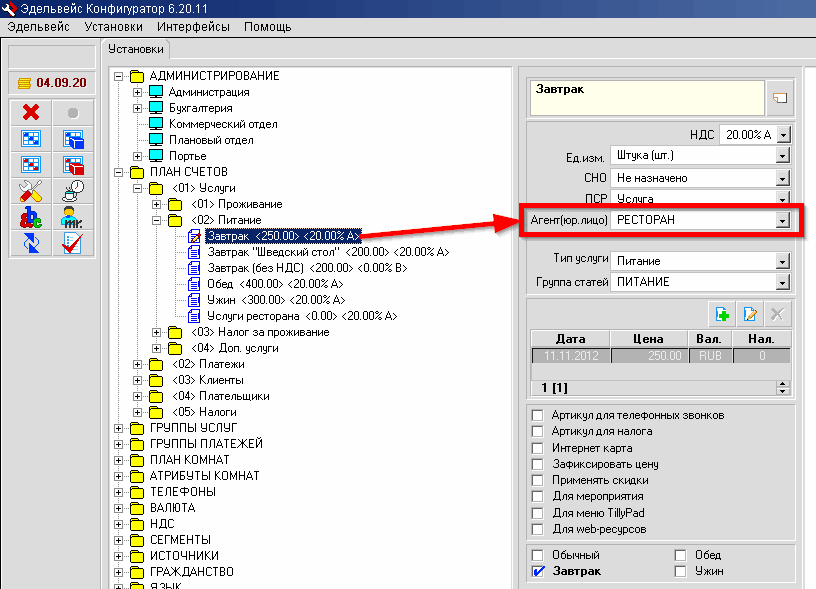
Task: Toggle the 'Завтрак' checkbox off
Action: point(539,572)
